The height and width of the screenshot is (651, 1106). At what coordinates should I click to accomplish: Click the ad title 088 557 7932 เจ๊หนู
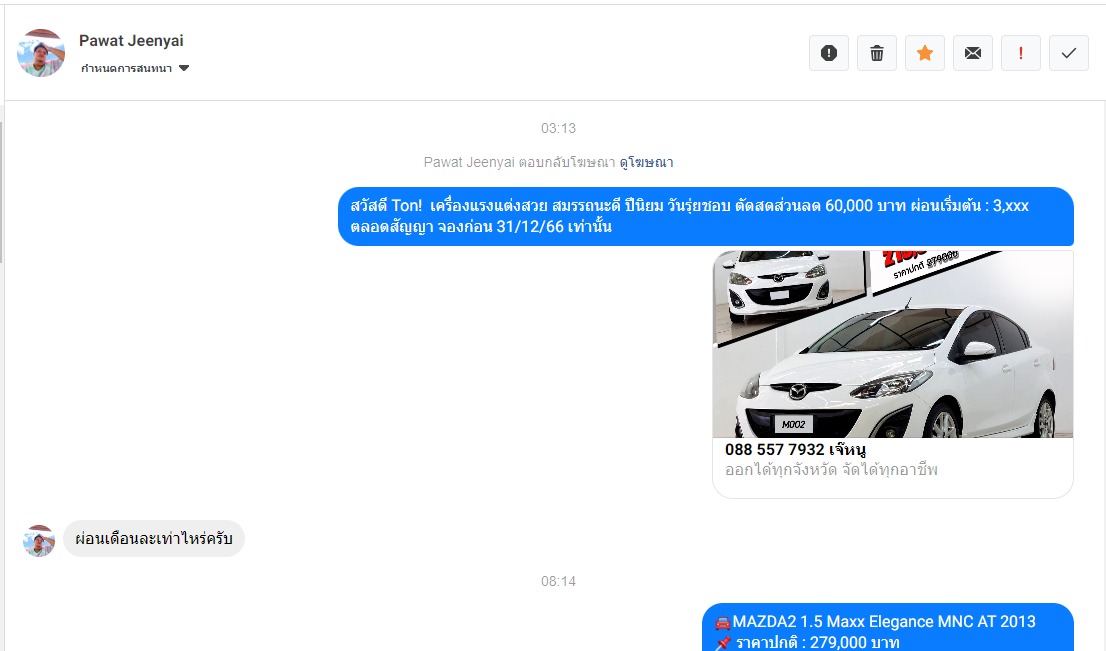click(795, 449)
